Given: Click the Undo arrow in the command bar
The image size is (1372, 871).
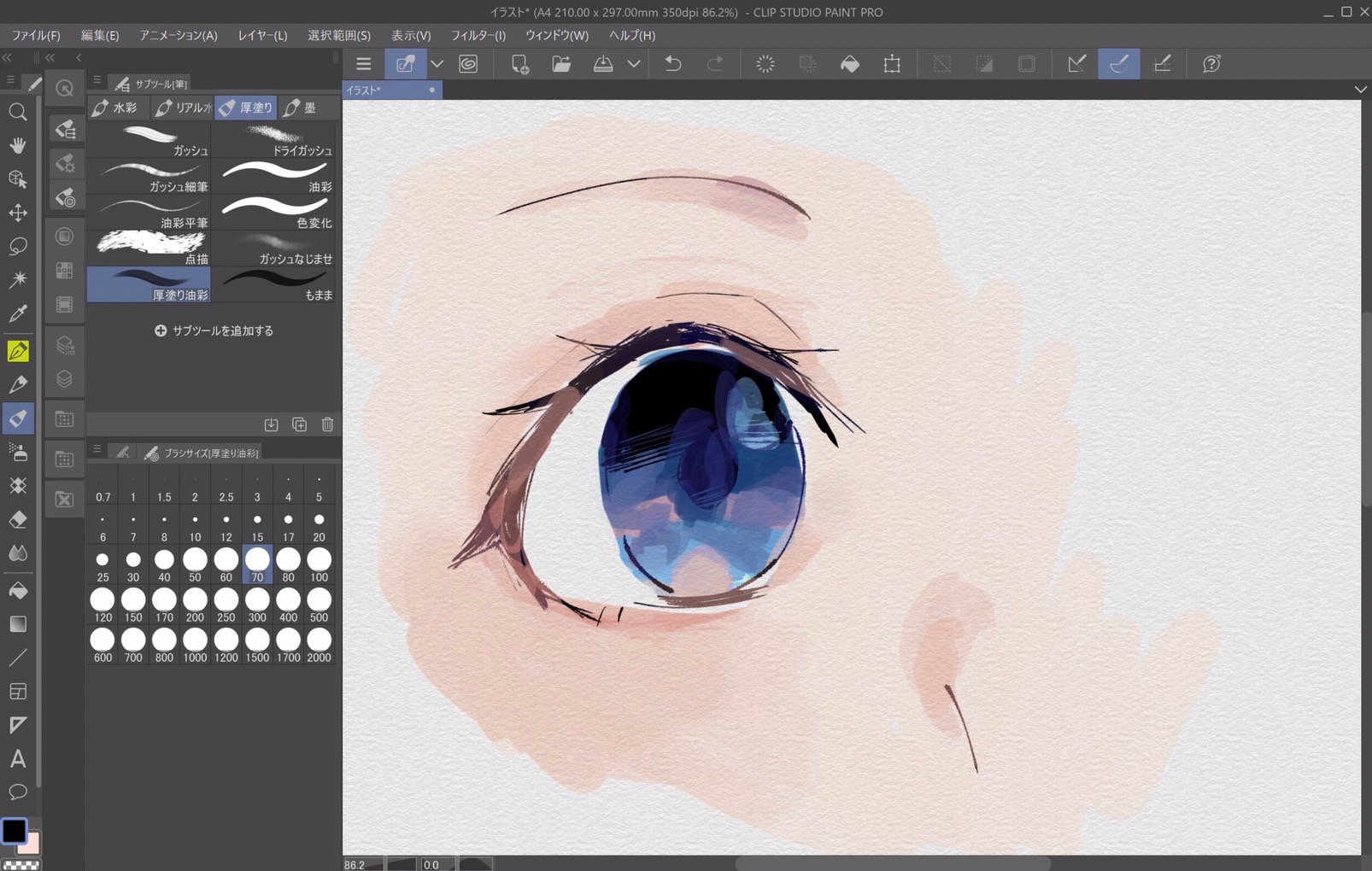Looking at the screenshot, I should pos(673,64).
